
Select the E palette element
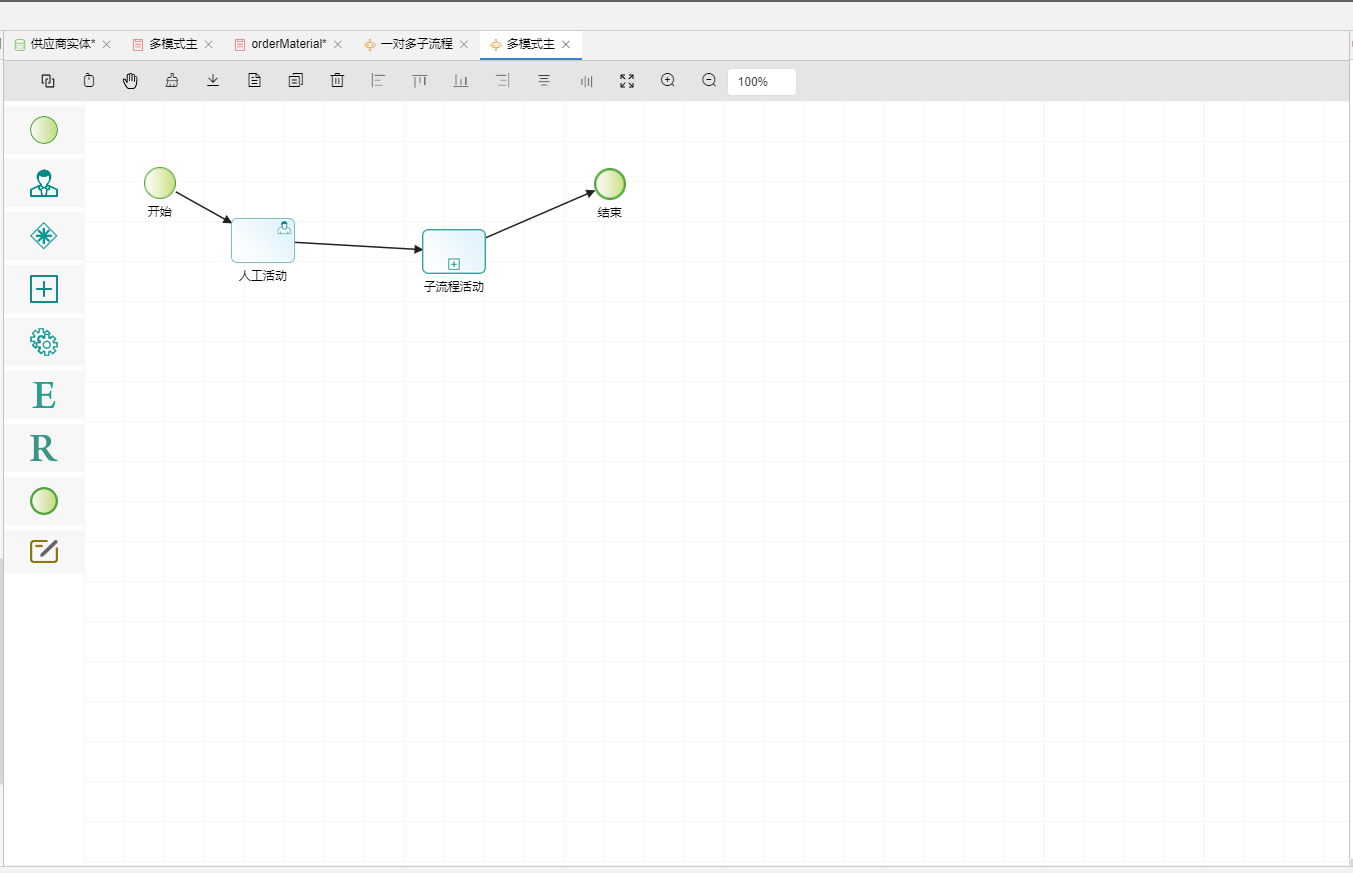(44, 395)
